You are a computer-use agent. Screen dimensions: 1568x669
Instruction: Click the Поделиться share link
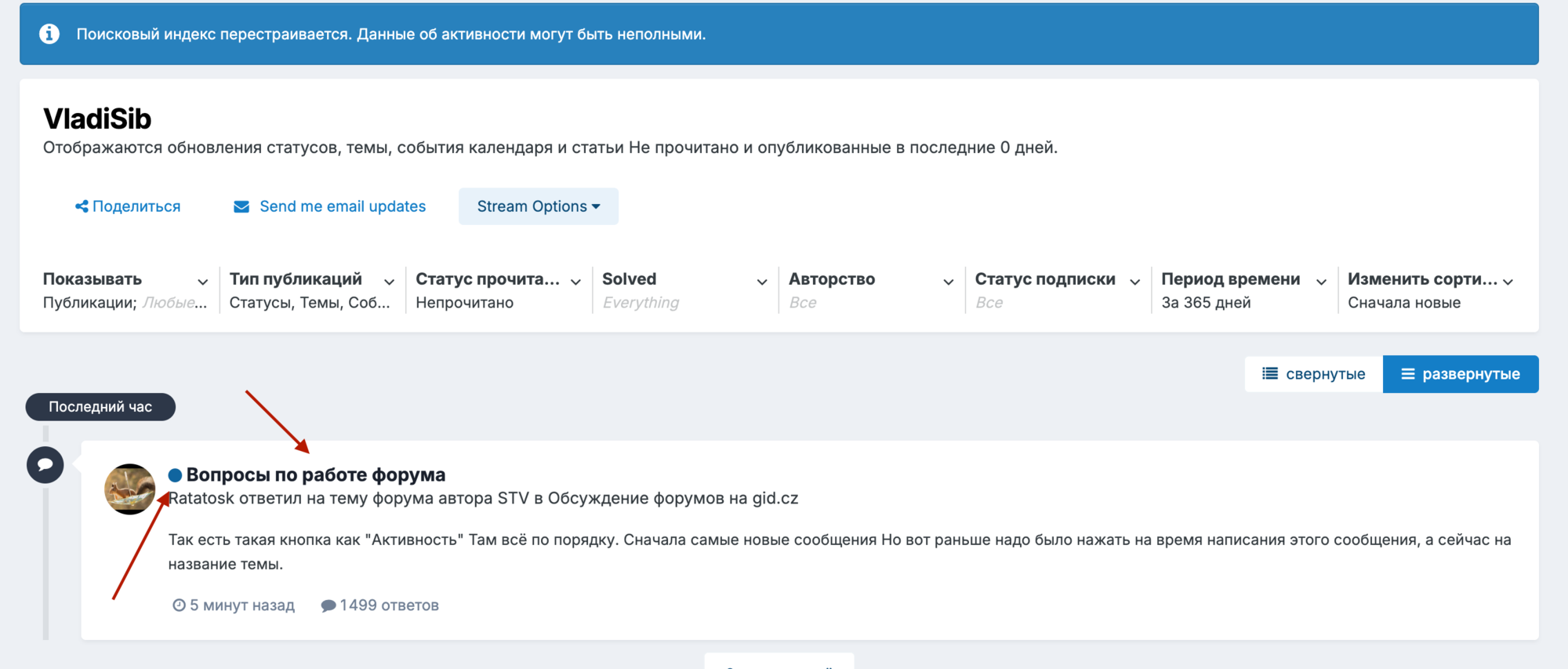pos(128,206)
